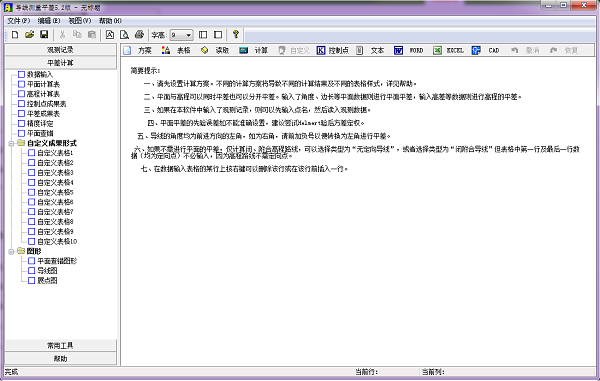Select 自定义表格7 tree item
Screen dimensions: 600x381
click(55, 212)
